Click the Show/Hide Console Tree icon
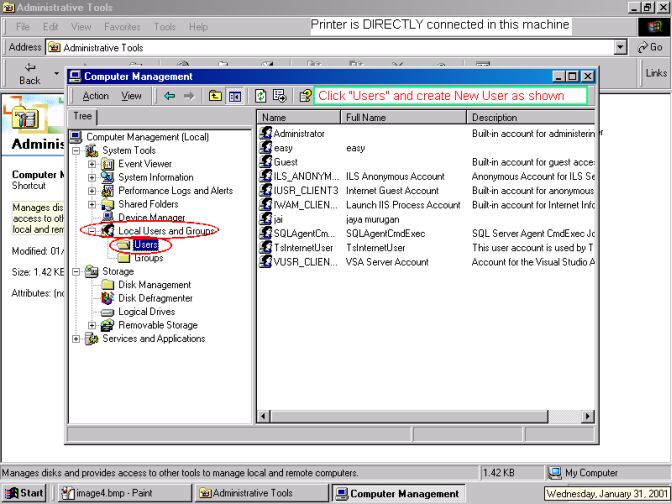This screenshot has height=504, width=672. tap(235, 96)
